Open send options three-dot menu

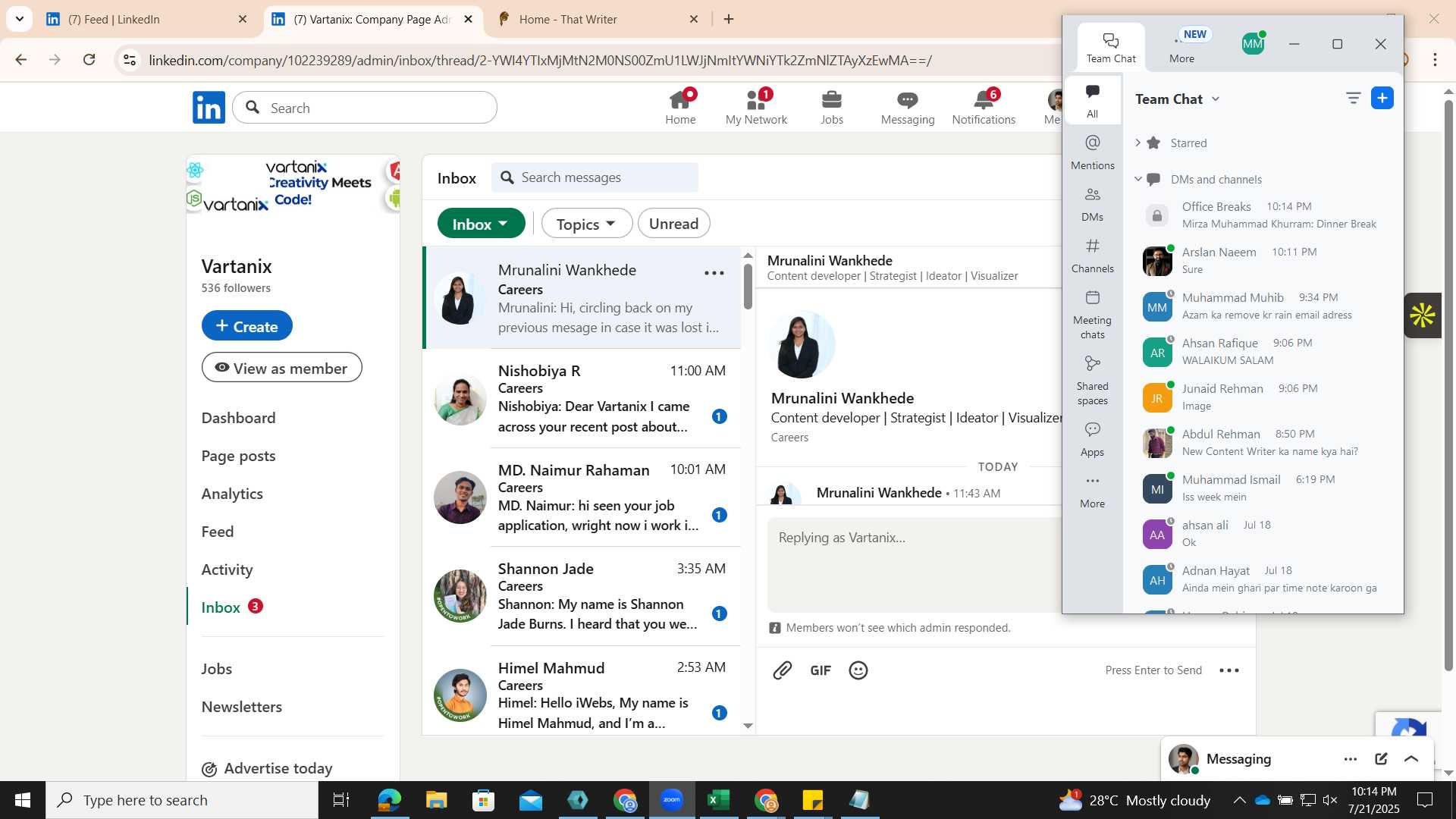1229,670
